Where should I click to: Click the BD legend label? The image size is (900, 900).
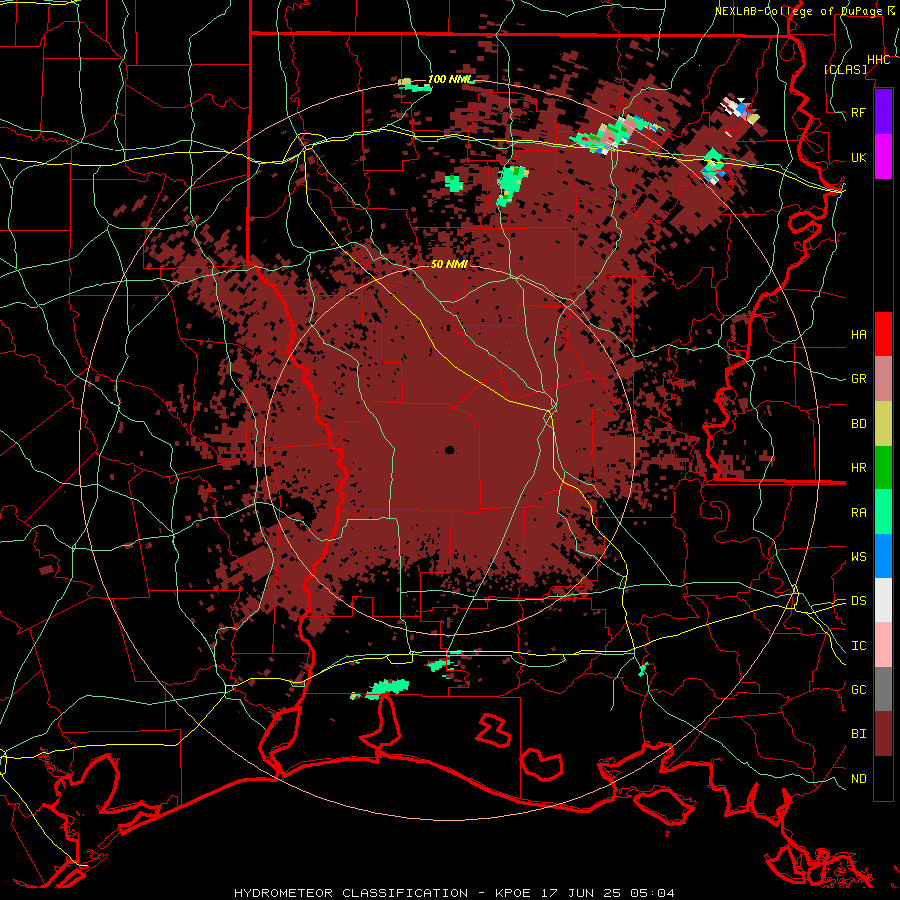(x=858, y=424)
